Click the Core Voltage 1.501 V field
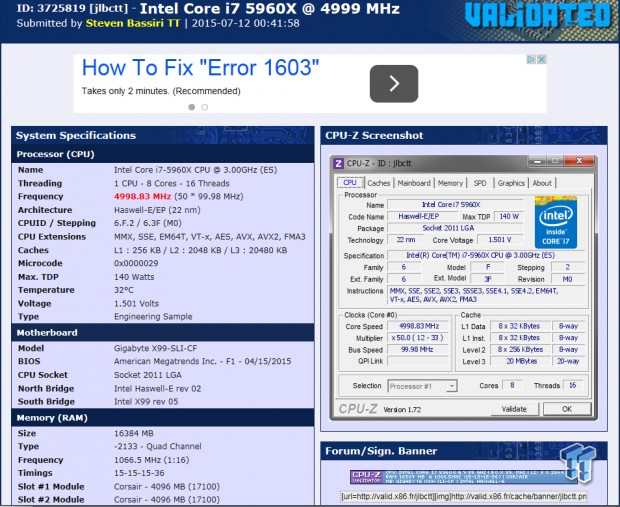Image resolution: width=620 pixels, height=507 pixels. coord(500,240)
